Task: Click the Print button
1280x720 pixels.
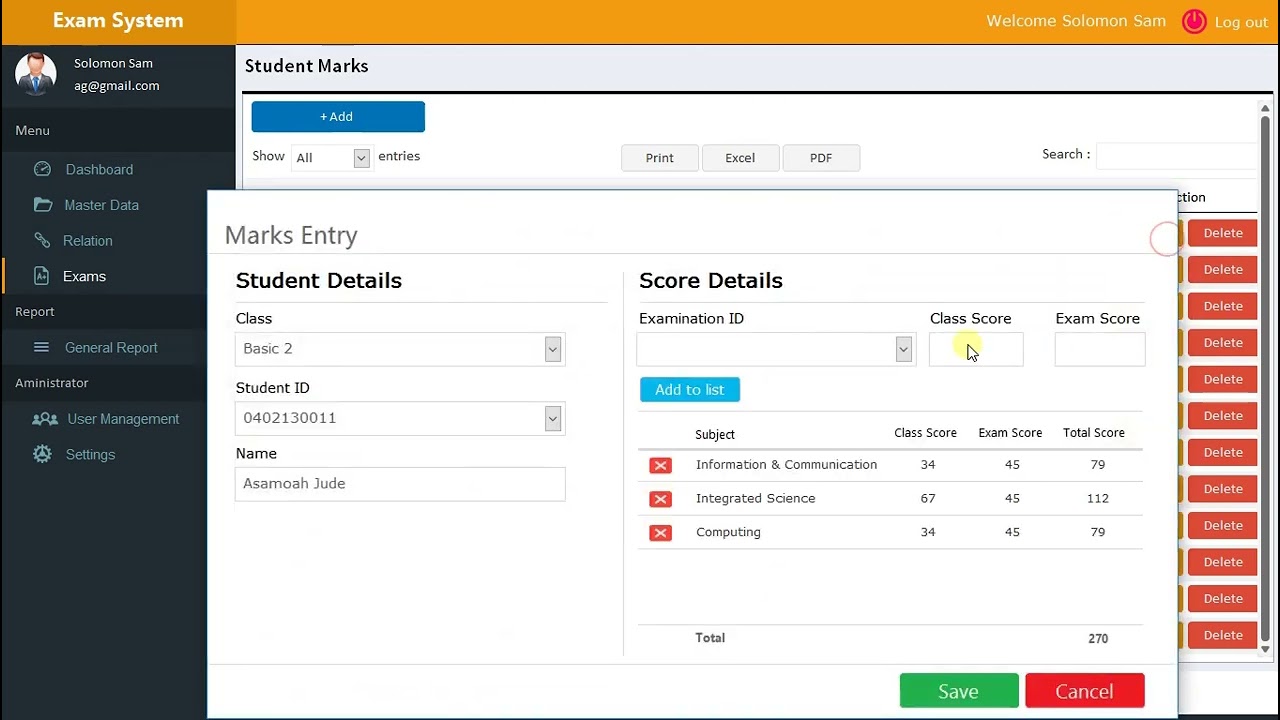Action: tap(660, 158)
